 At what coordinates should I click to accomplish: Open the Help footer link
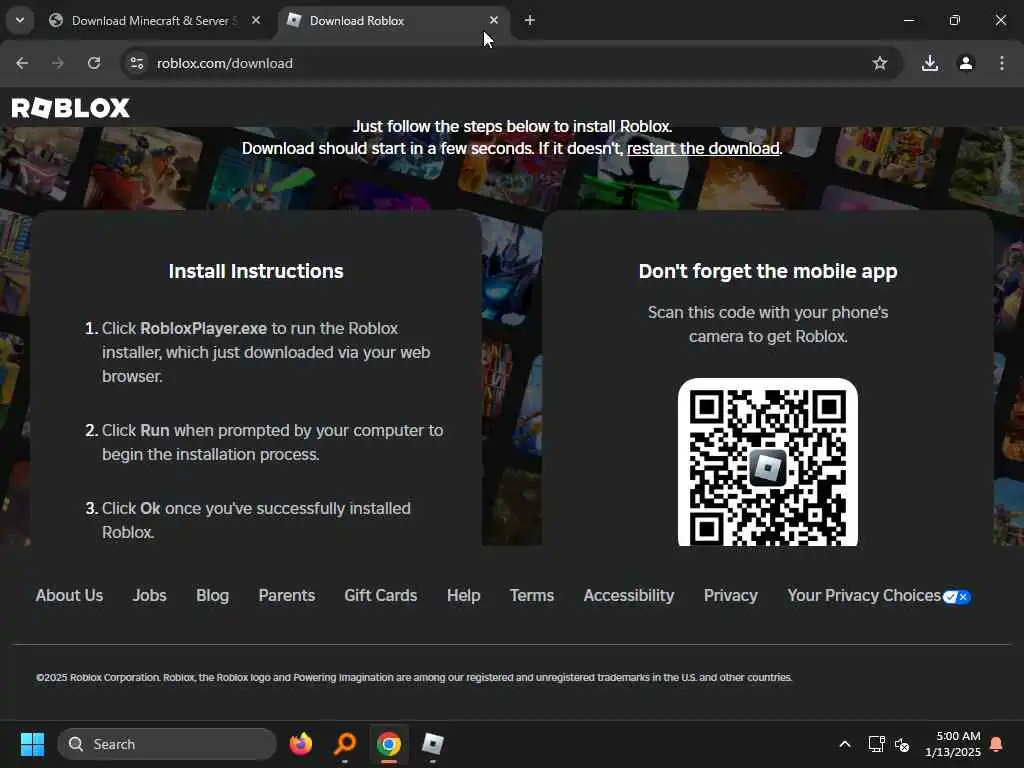(464, 596)
